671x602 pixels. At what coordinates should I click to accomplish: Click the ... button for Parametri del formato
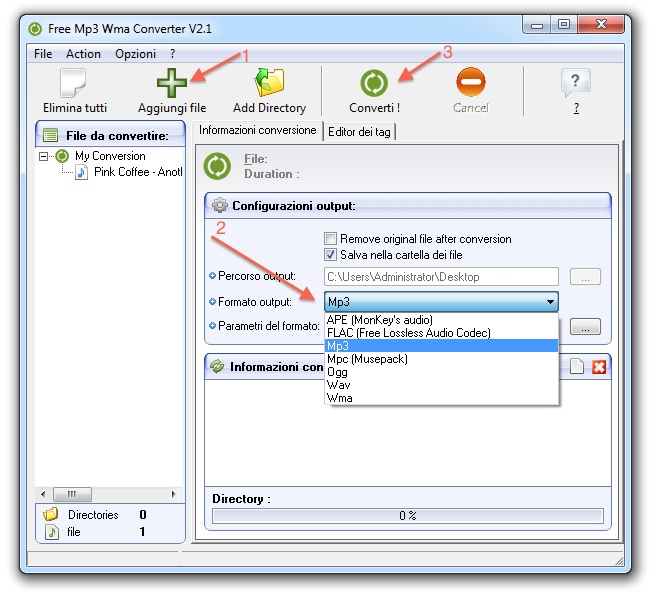[585, 326]
